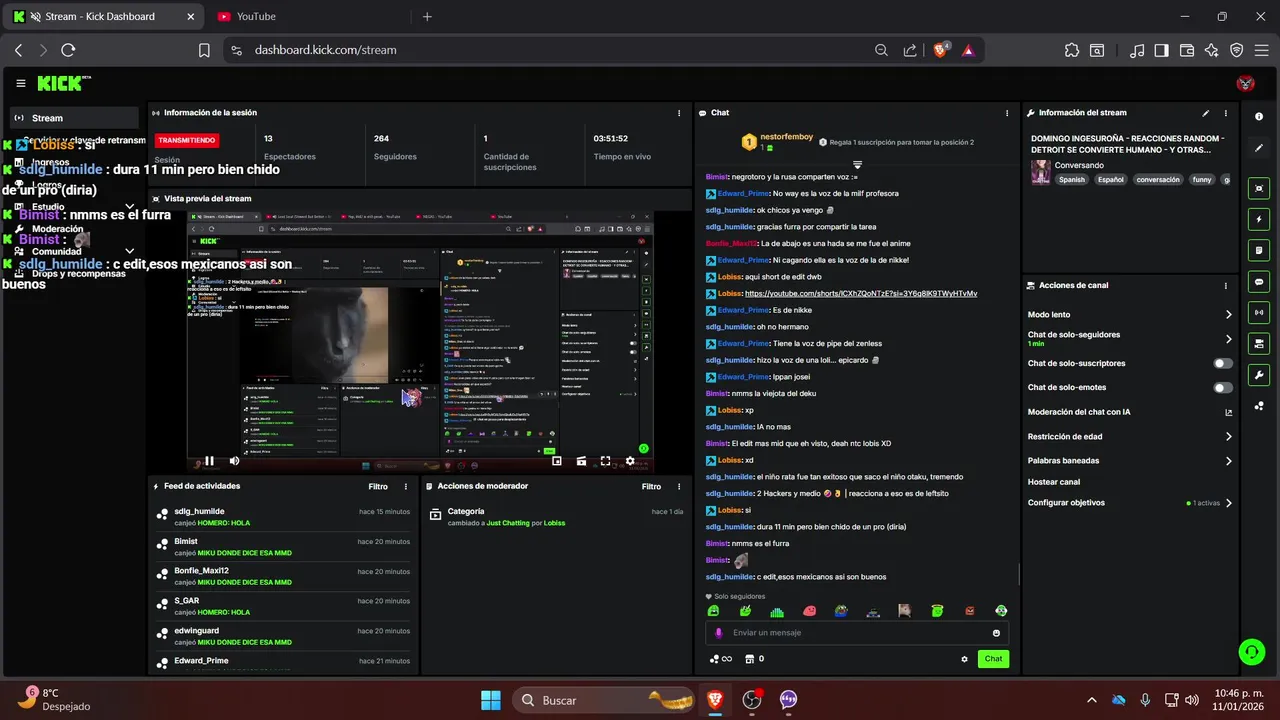Click the Buscar taskbar search box
This screenshot has width=1280, height=720.
pyautogui.click(x=605, y=700)
